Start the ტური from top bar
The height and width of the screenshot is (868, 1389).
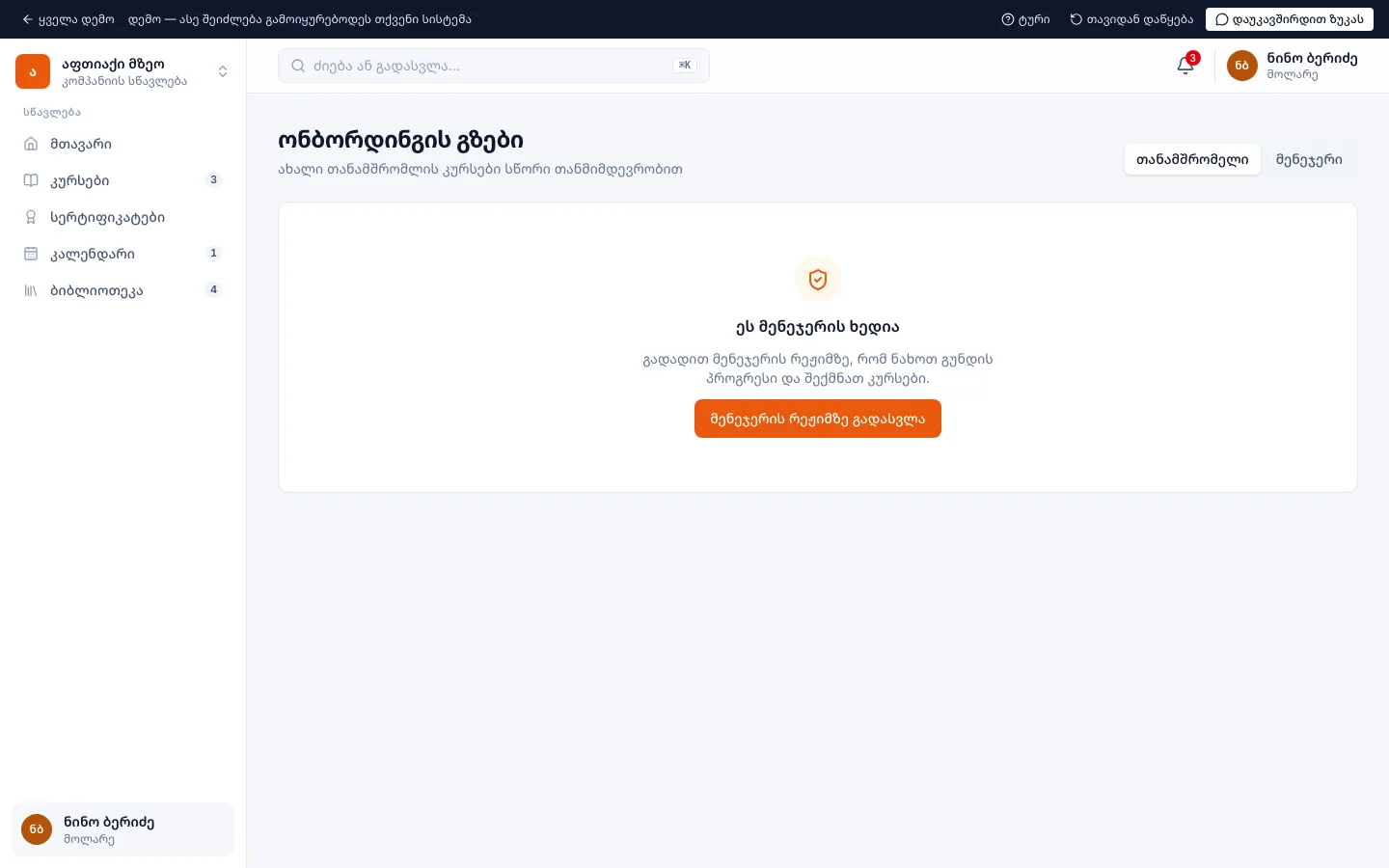coord(1025,19)
